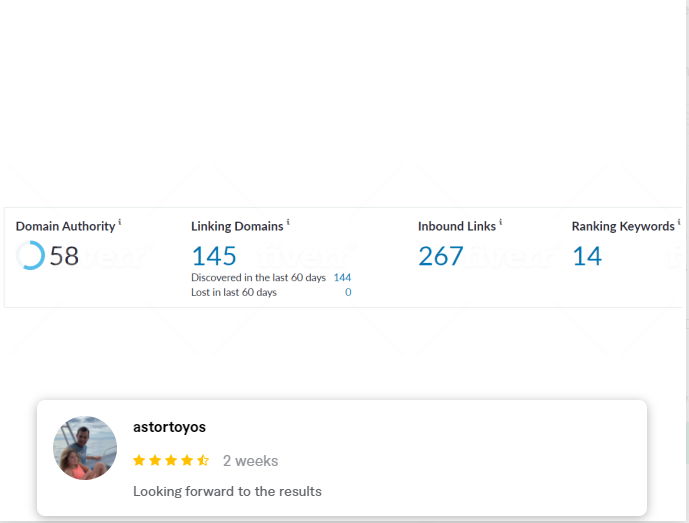Open the 145 linking domains count
The image size is (689, 523).
click(x=214, y=256)
